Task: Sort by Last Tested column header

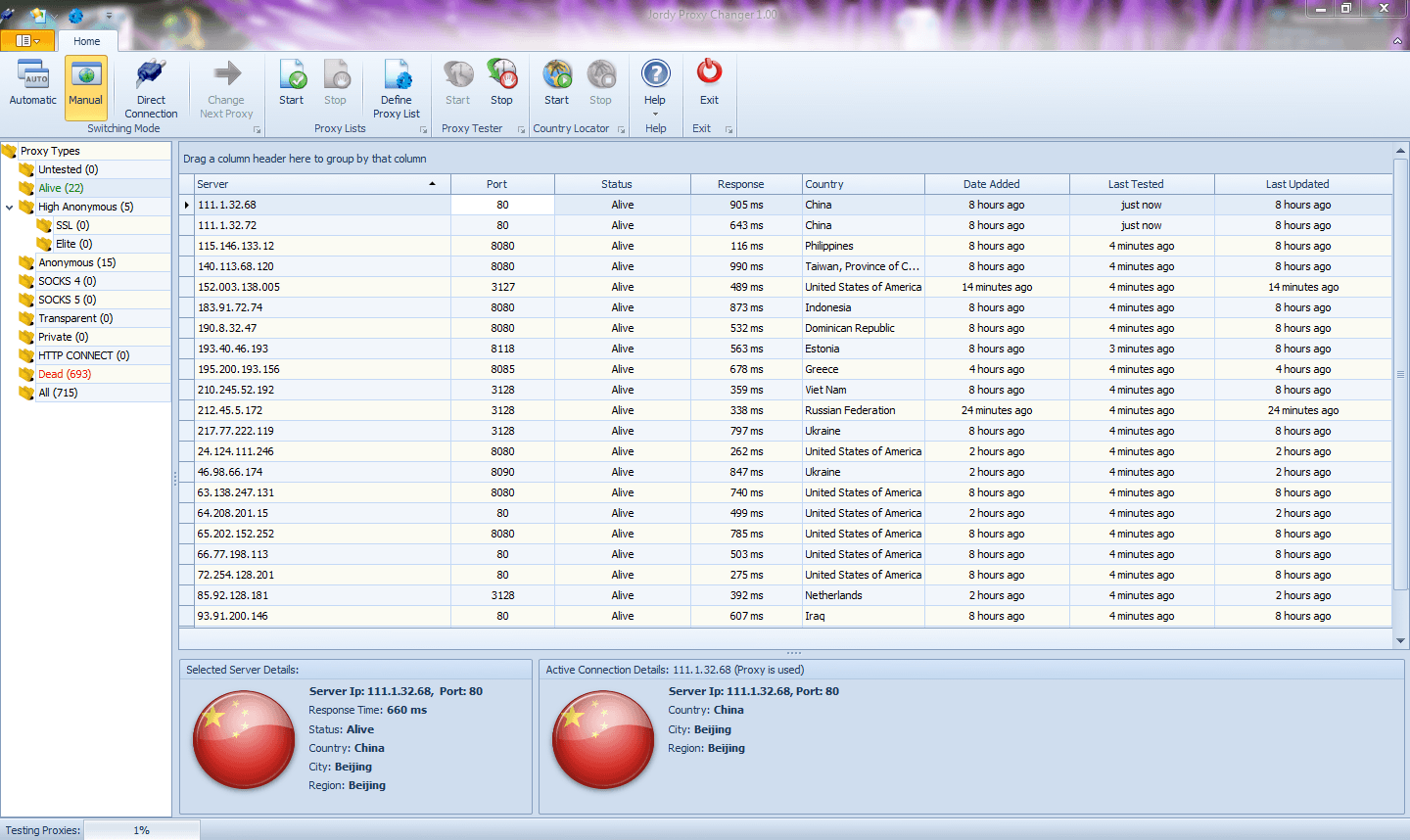Action: tap(1142, 184)
